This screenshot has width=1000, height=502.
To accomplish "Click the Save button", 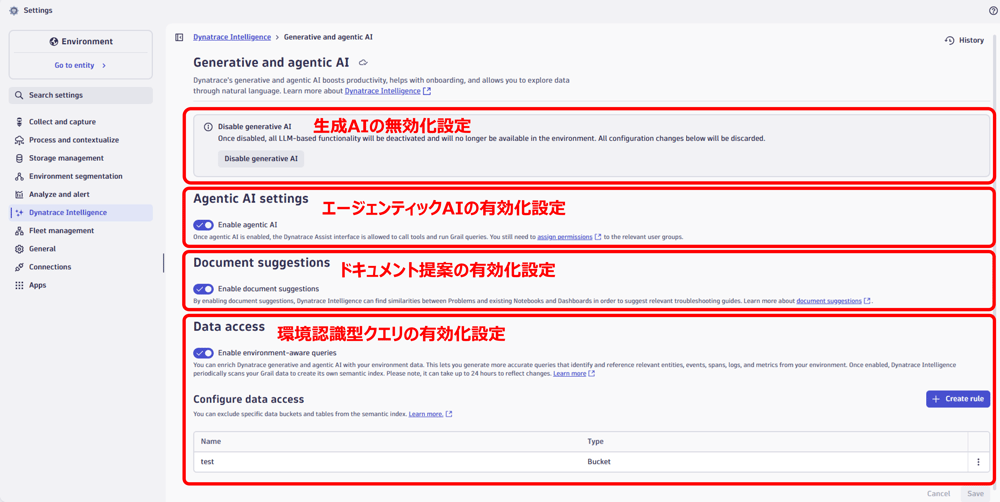I will point(975,494).
